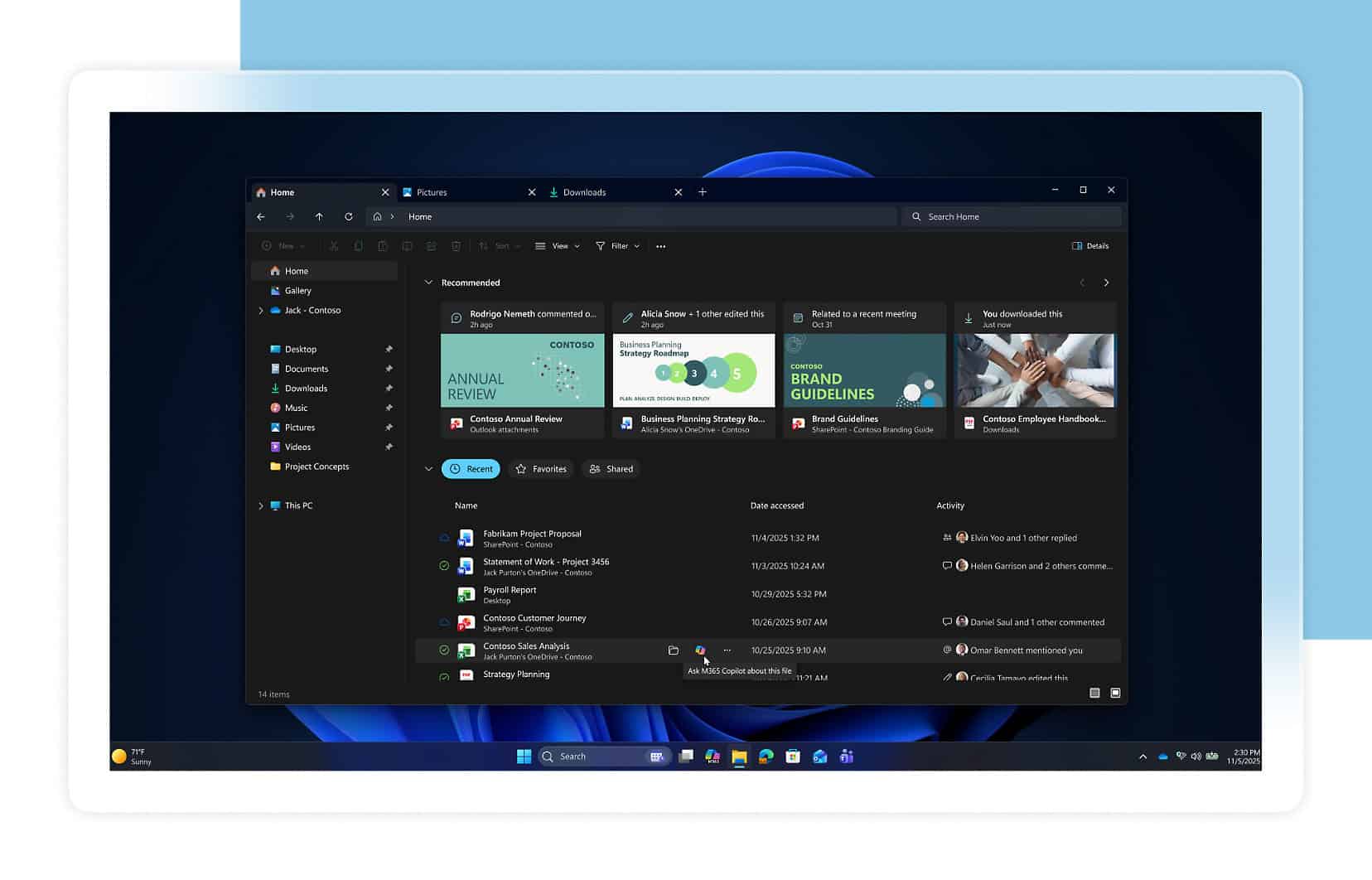Expand Jack - Contoso in navigation pane
The width and height of the screenshot is (1372, 880).
click(x=261, y=311)
